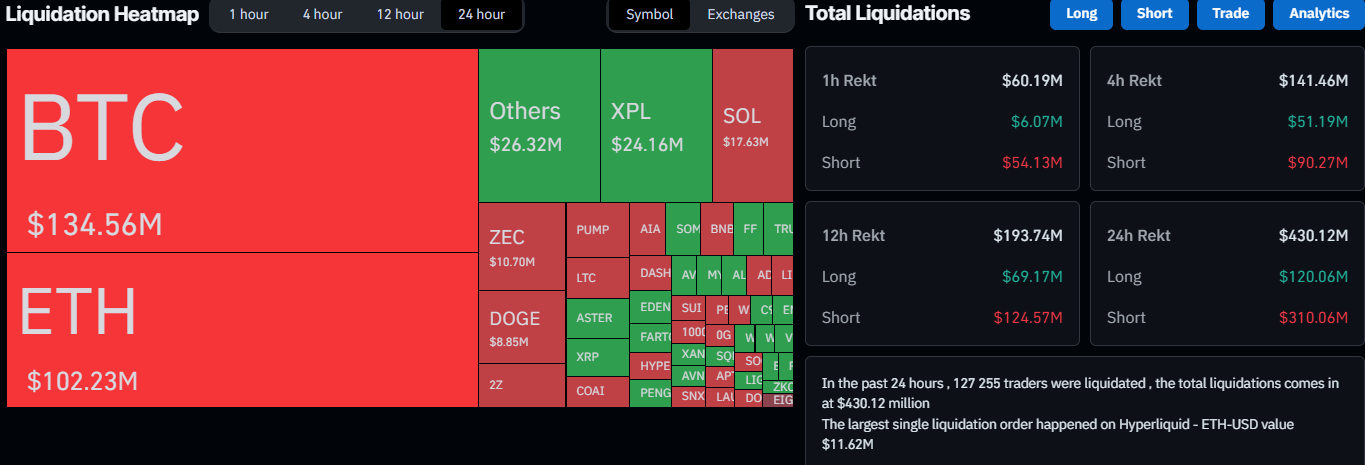
Task: Select the 24 hour timeframe tab
Action: pos(481,15)
